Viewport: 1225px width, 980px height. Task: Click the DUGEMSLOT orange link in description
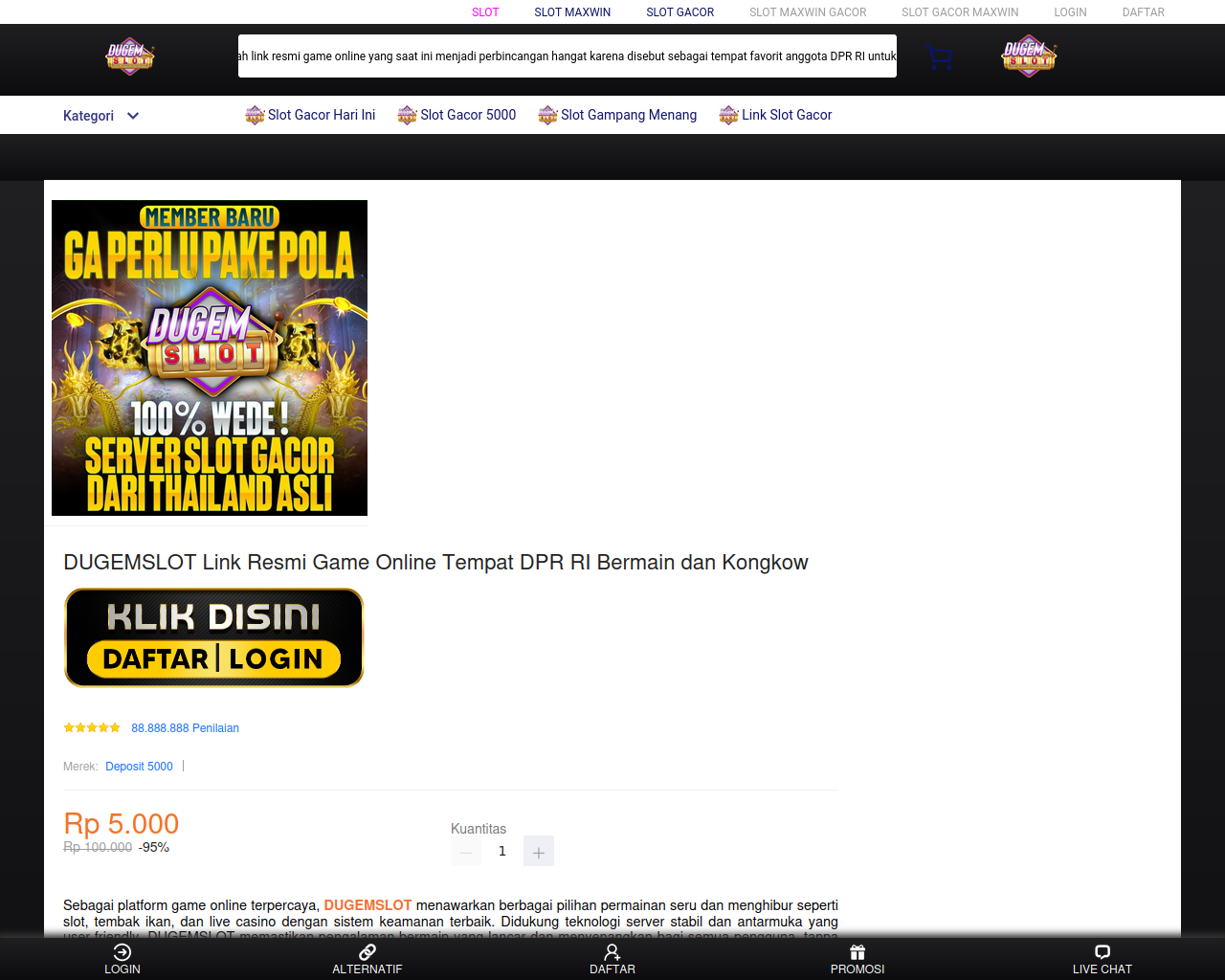[x=367, y=905]
